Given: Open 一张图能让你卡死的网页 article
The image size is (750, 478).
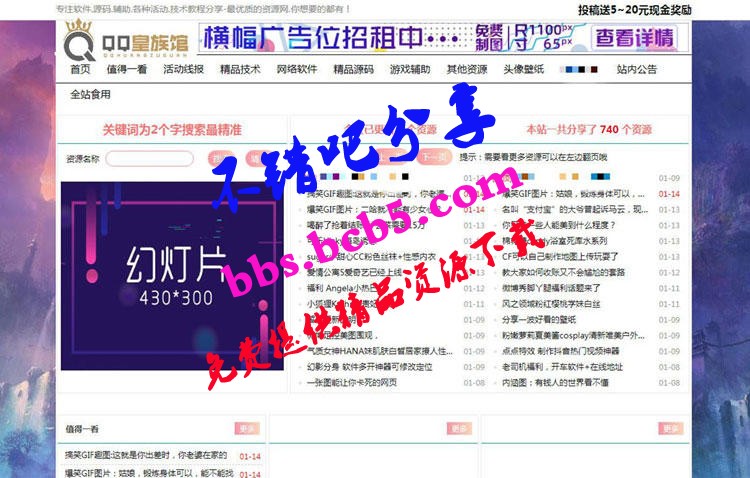Looking at the screenshot, I should (x=352, y=383).
